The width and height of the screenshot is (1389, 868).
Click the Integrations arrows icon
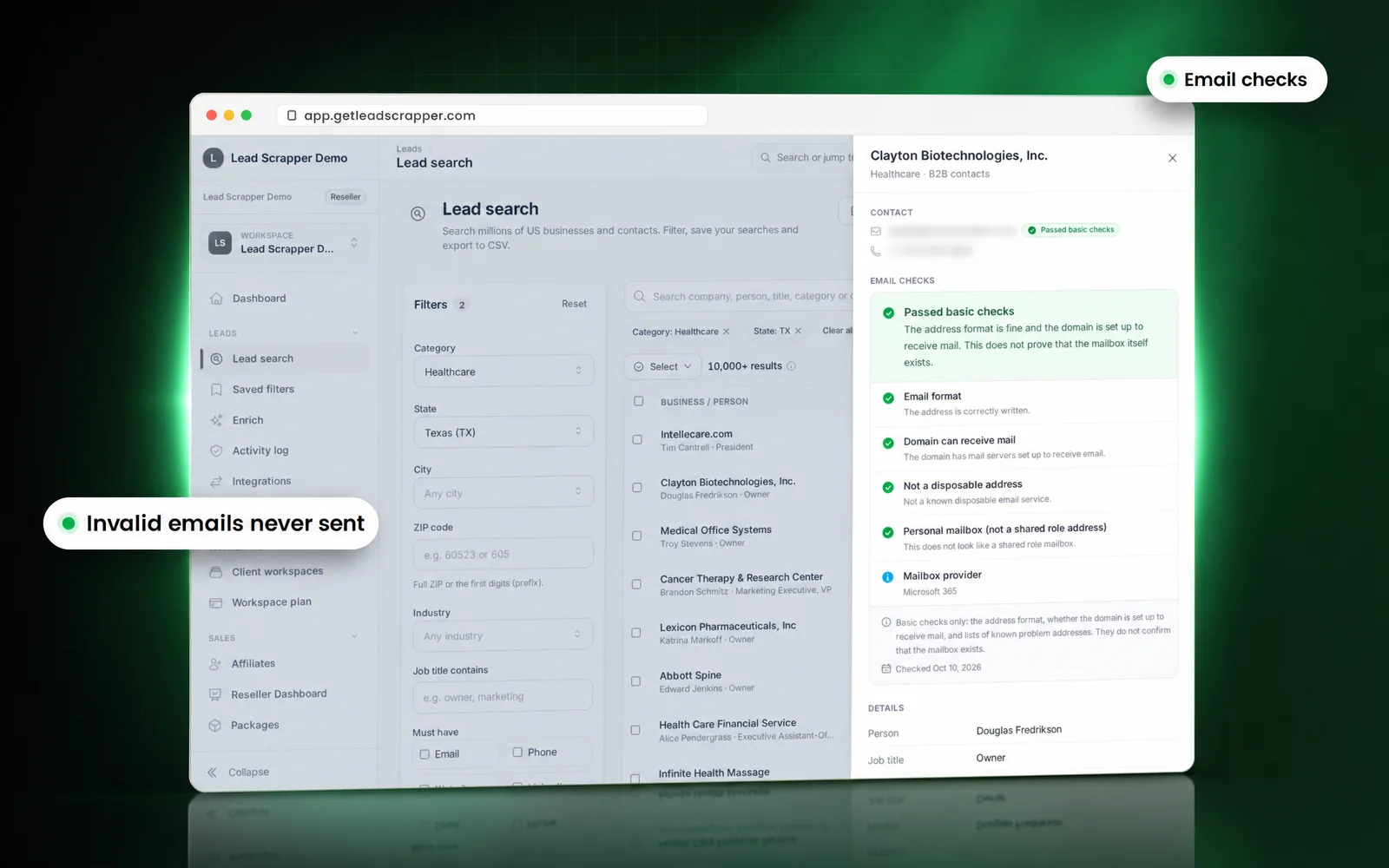coord(216,482)
